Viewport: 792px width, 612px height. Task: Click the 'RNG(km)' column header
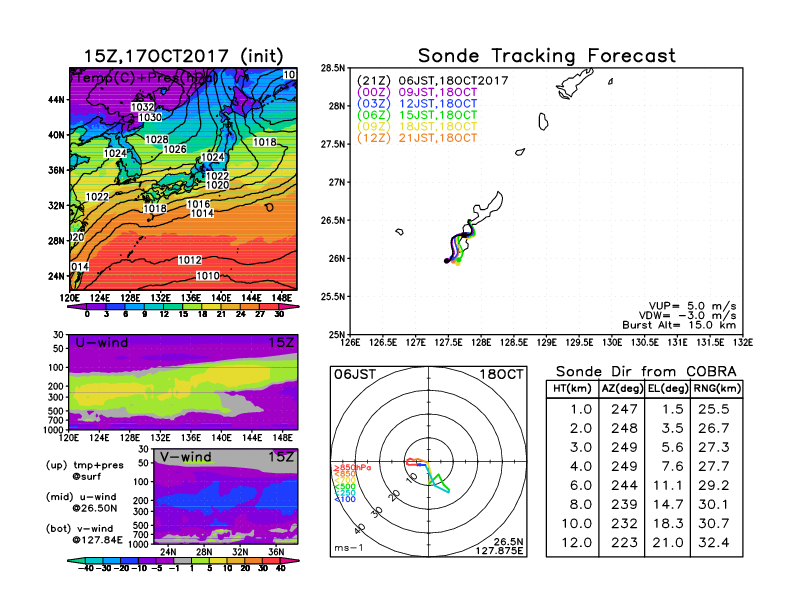tap(717, 389)
